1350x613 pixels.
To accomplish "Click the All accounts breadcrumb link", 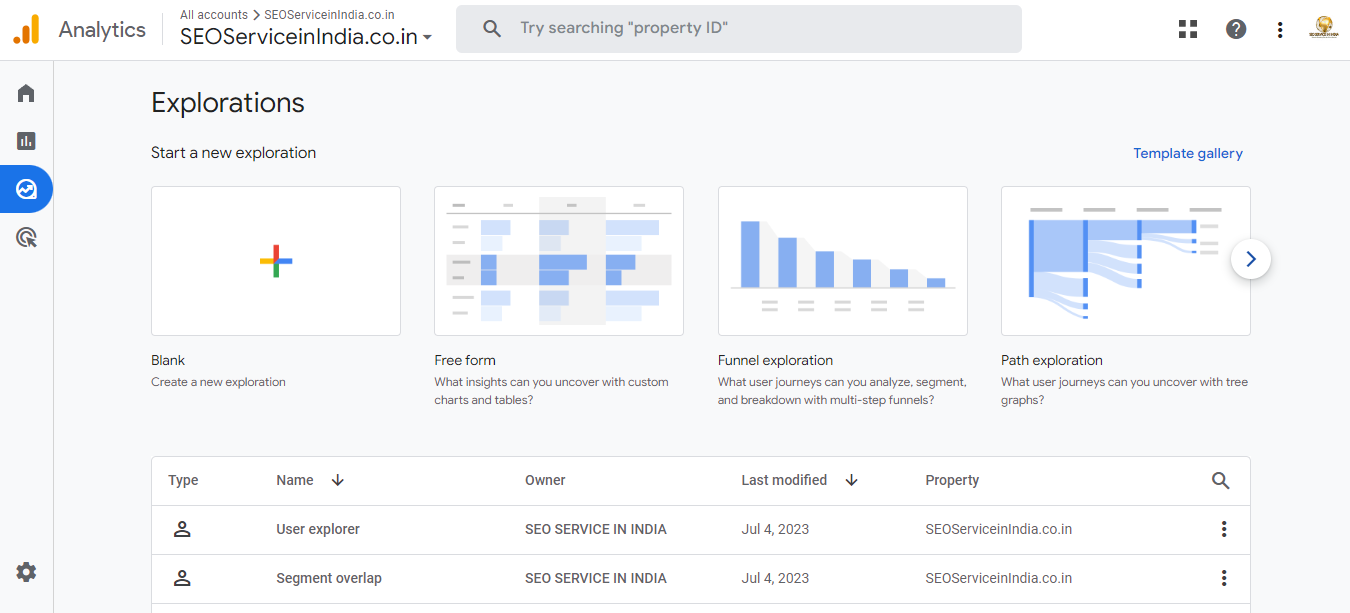I will coord(213,15).
